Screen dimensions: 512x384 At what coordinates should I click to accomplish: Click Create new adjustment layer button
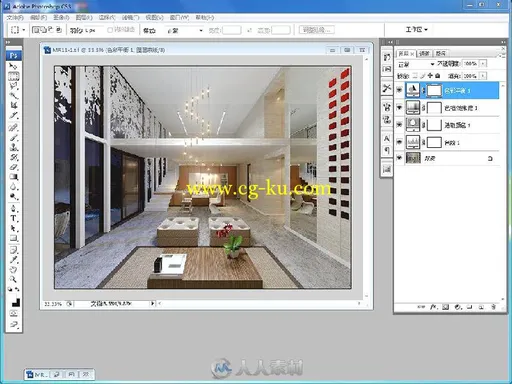[458, 307]
